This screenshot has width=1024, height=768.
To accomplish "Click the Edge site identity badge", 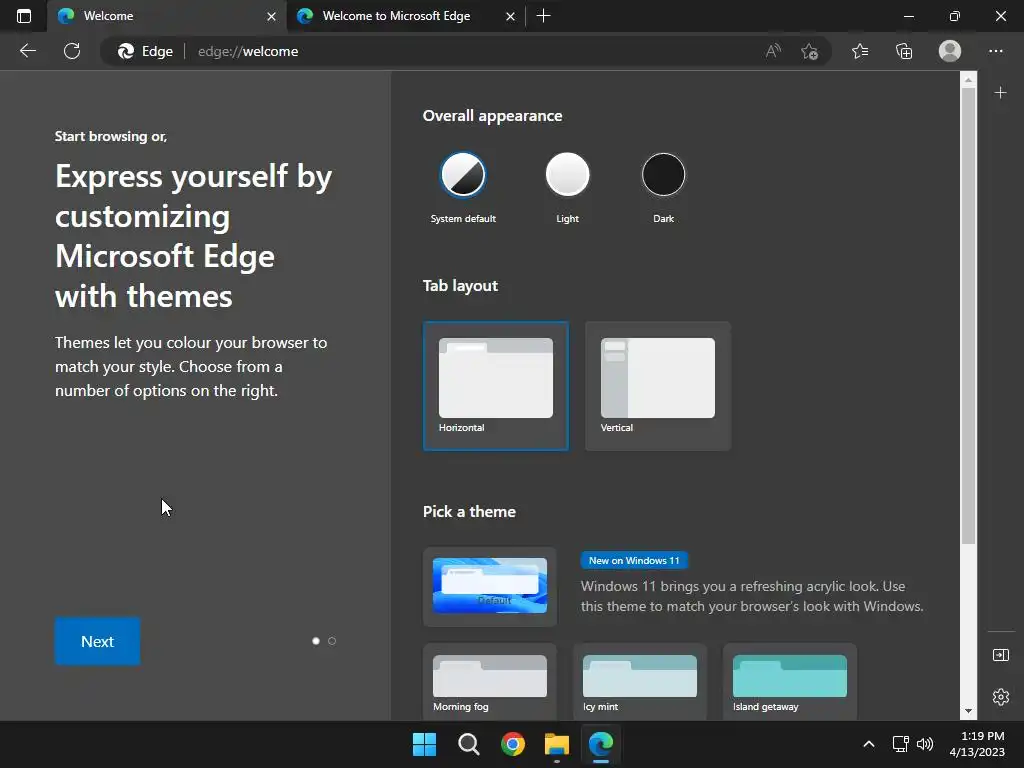I will [145, 51].
